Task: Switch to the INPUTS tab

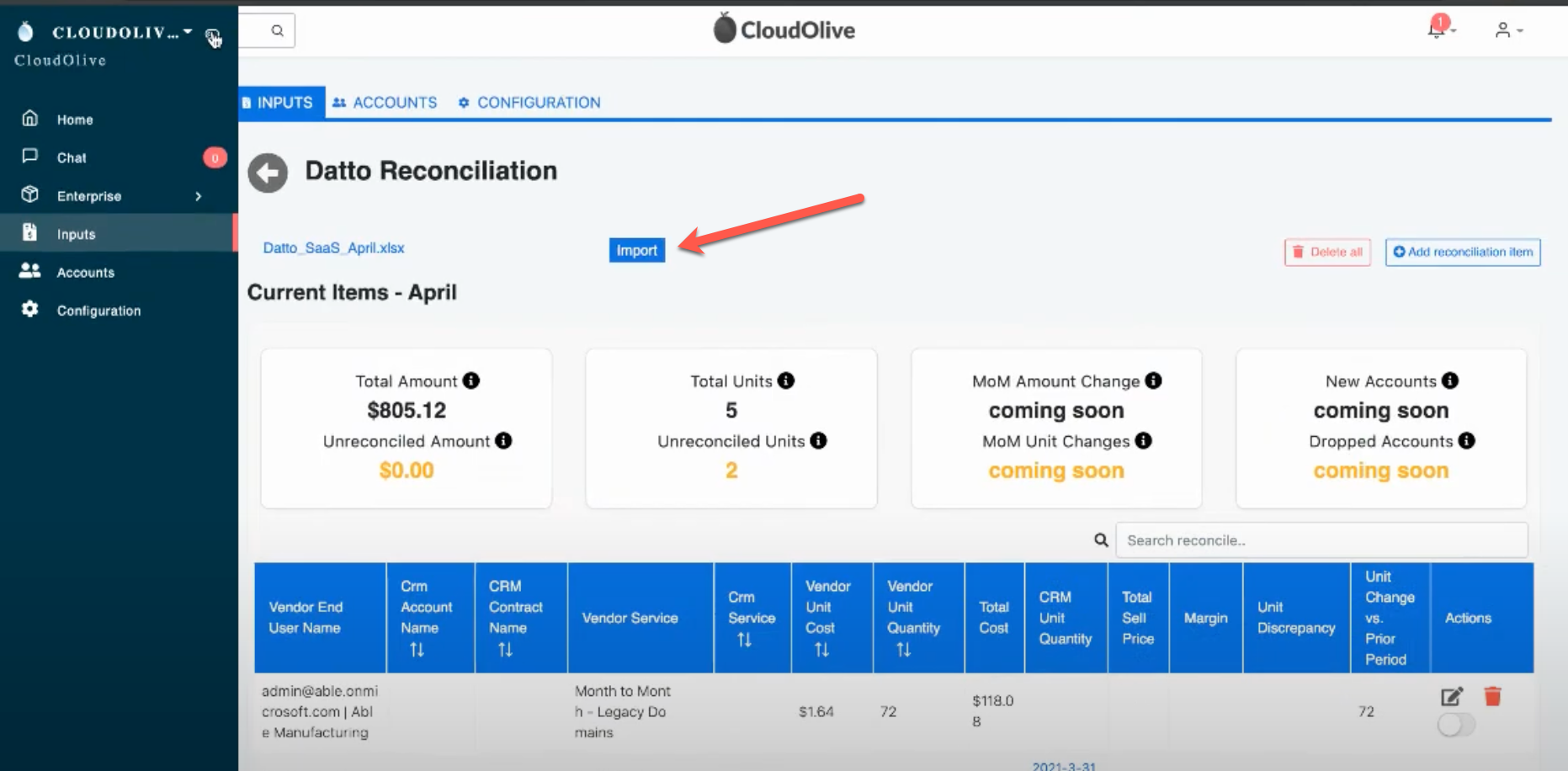Action: pos(282,103)
